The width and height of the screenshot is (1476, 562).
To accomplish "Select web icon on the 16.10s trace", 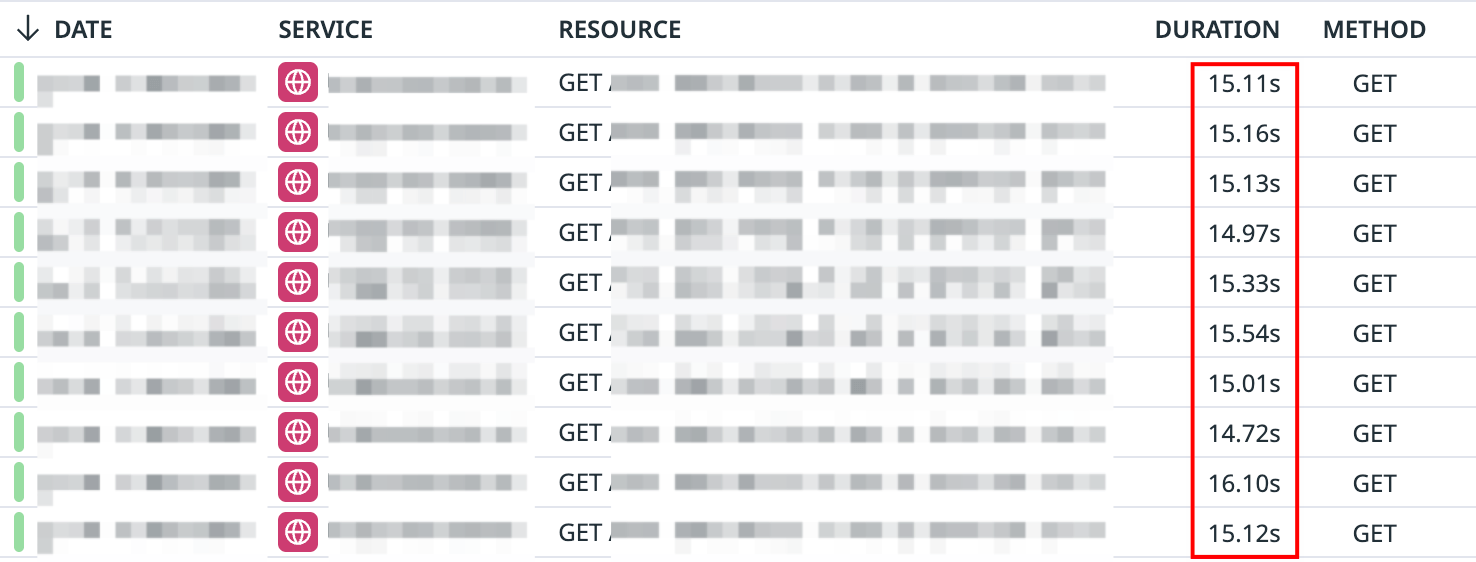I will point(297,483).
